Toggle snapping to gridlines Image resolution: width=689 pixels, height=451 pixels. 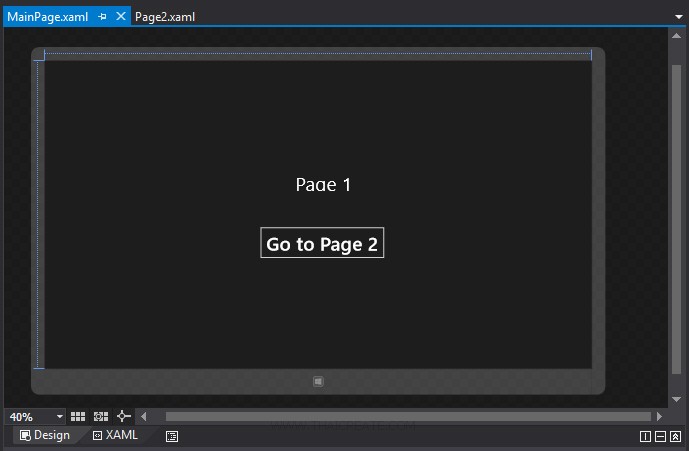(101, 416)
